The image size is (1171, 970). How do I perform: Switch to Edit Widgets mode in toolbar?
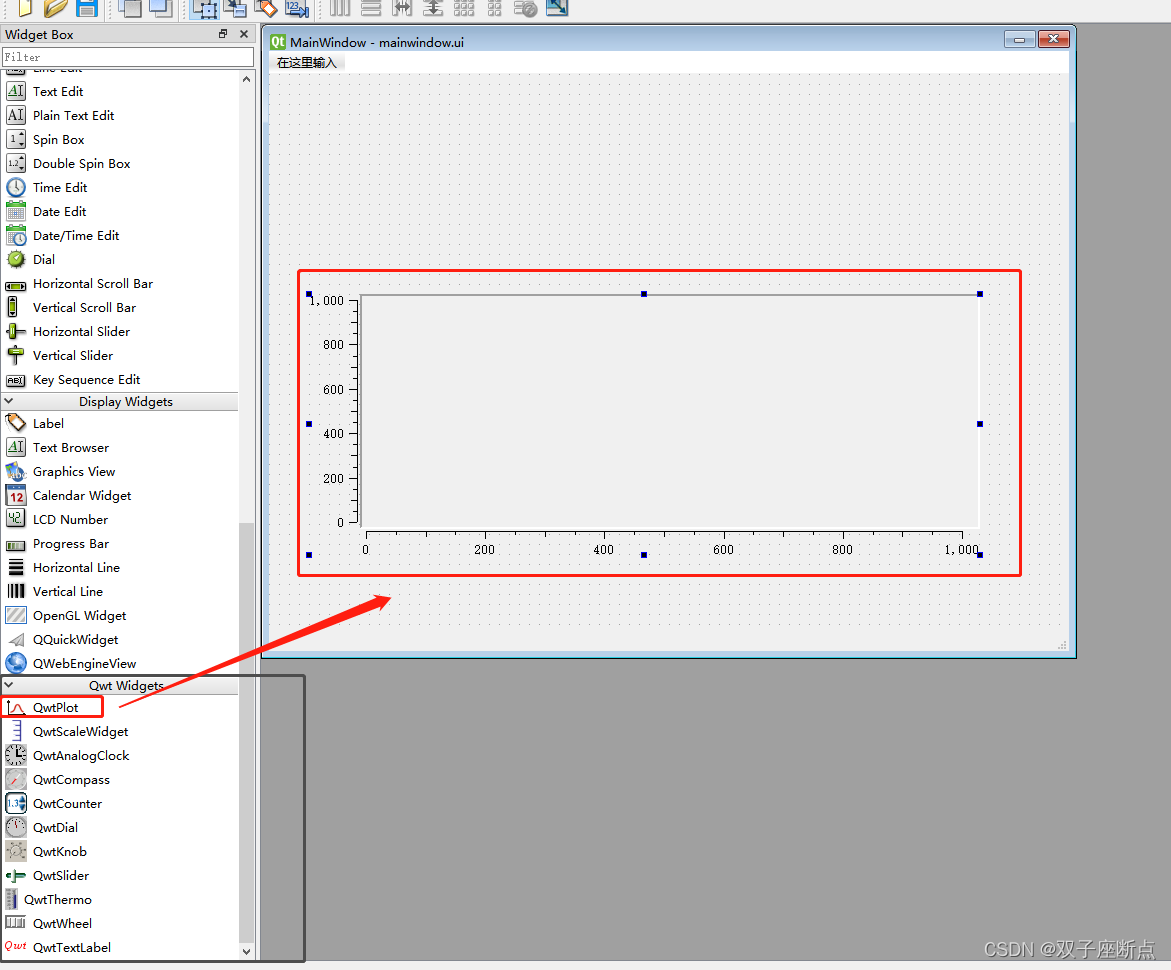click(x=204, y=8)
